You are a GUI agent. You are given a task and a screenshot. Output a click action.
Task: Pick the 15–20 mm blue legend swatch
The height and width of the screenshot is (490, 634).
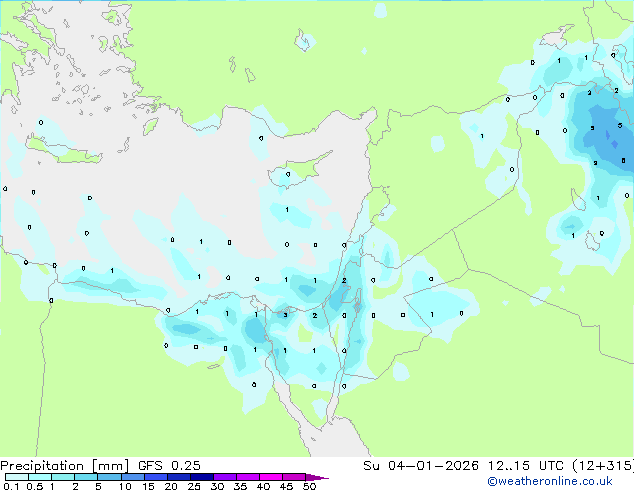click(156, 477)
